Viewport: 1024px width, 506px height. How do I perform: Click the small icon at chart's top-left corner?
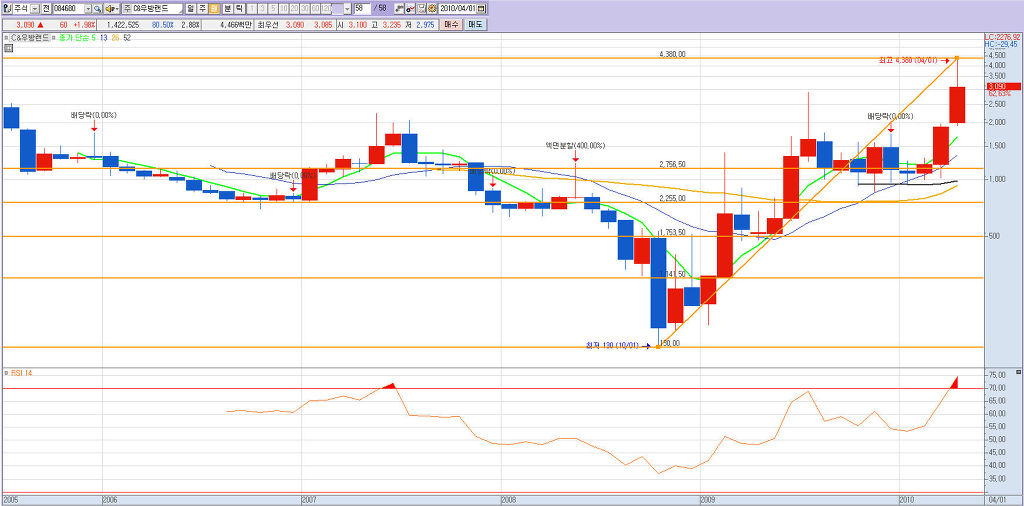[6, 37]
